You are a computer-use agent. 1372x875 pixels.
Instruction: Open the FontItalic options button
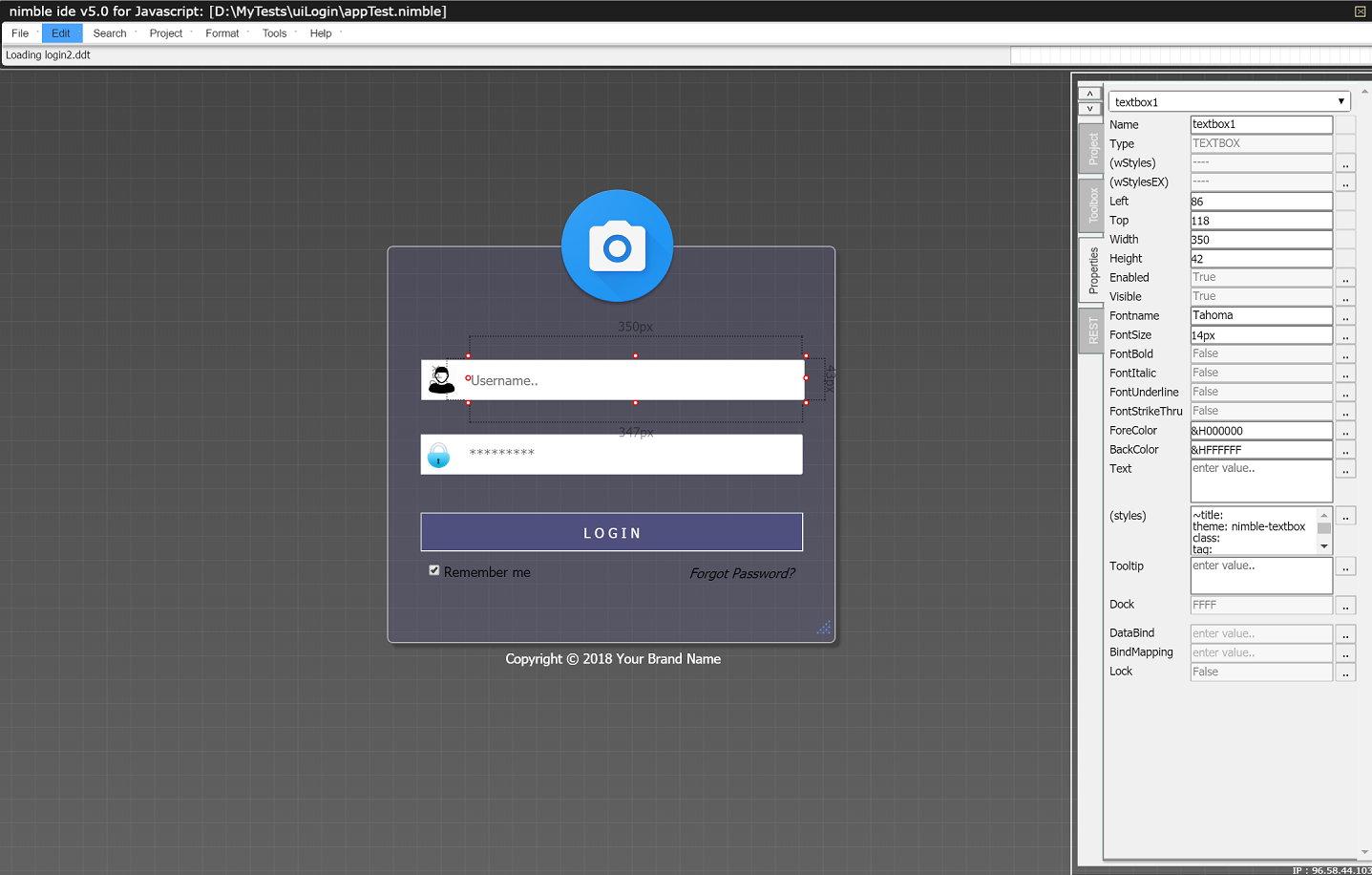[x=1345, y=373]
